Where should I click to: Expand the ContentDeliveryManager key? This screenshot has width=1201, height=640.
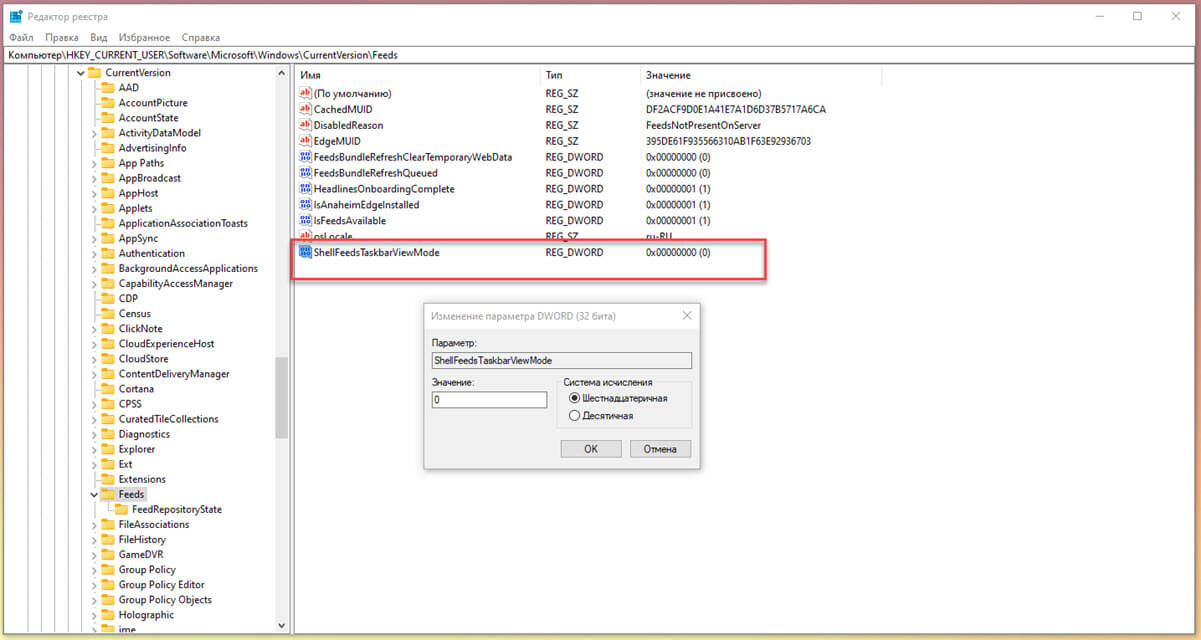point(94,374)
